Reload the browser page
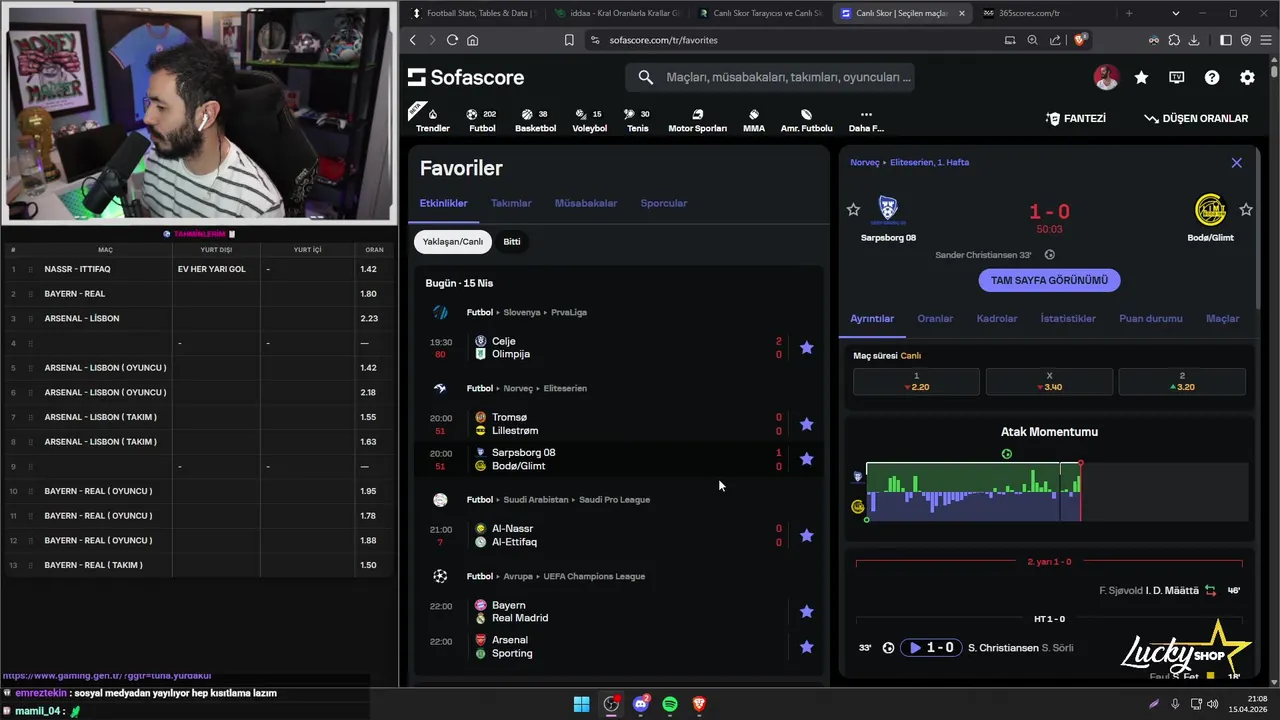The width and height of the screenshot is (1280, 720). click(x=452, y=40)
